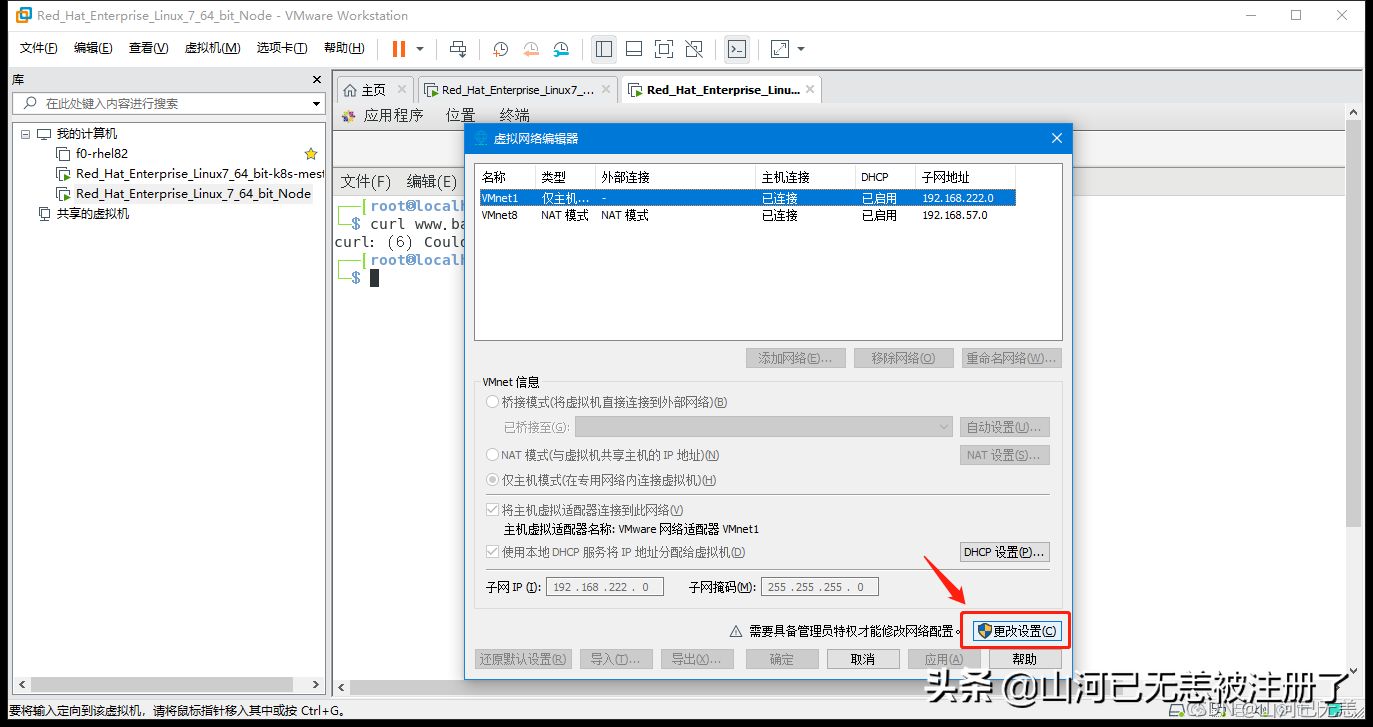This screenshot has width=1373, height=727.
Task: Click the 子网 IP field
Action: point(605,587)
